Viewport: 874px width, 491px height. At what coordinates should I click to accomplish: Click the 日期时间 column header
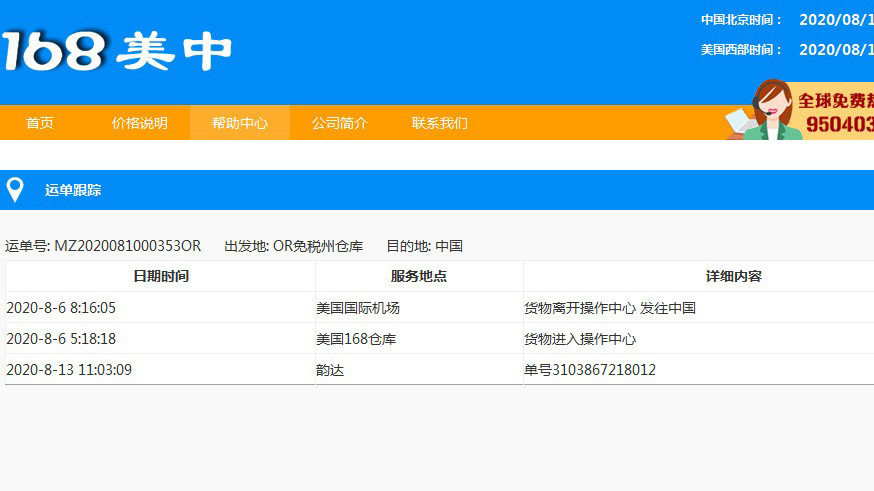(160, 276)
